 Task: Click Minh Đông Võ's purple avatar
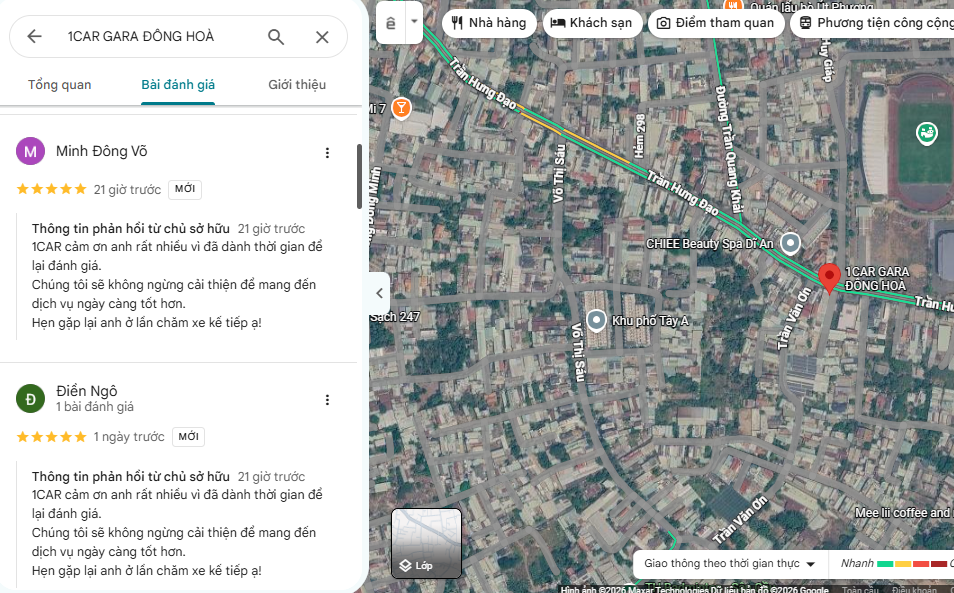tap(30, 151)
